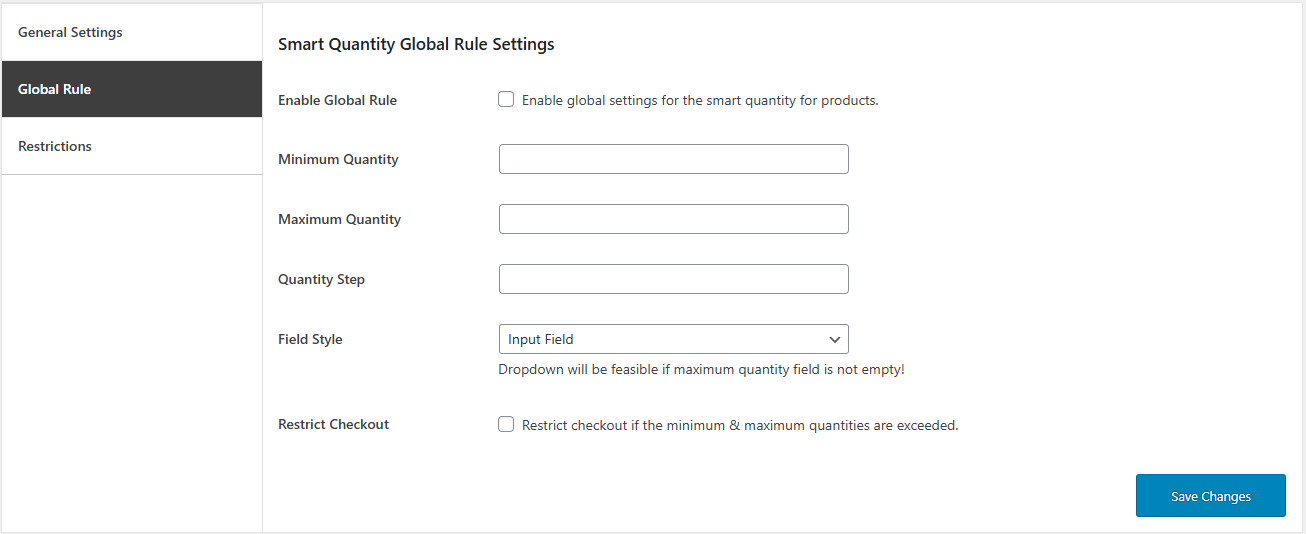Click the Field Style label
1306x534 pixels.
(310, 339)
